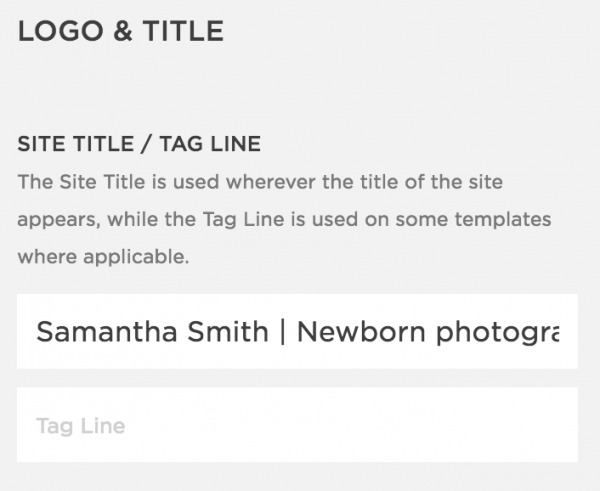Click the "Tag Line" placeholder text
Screen dimensions: 600x491
(x=80, y=426)
